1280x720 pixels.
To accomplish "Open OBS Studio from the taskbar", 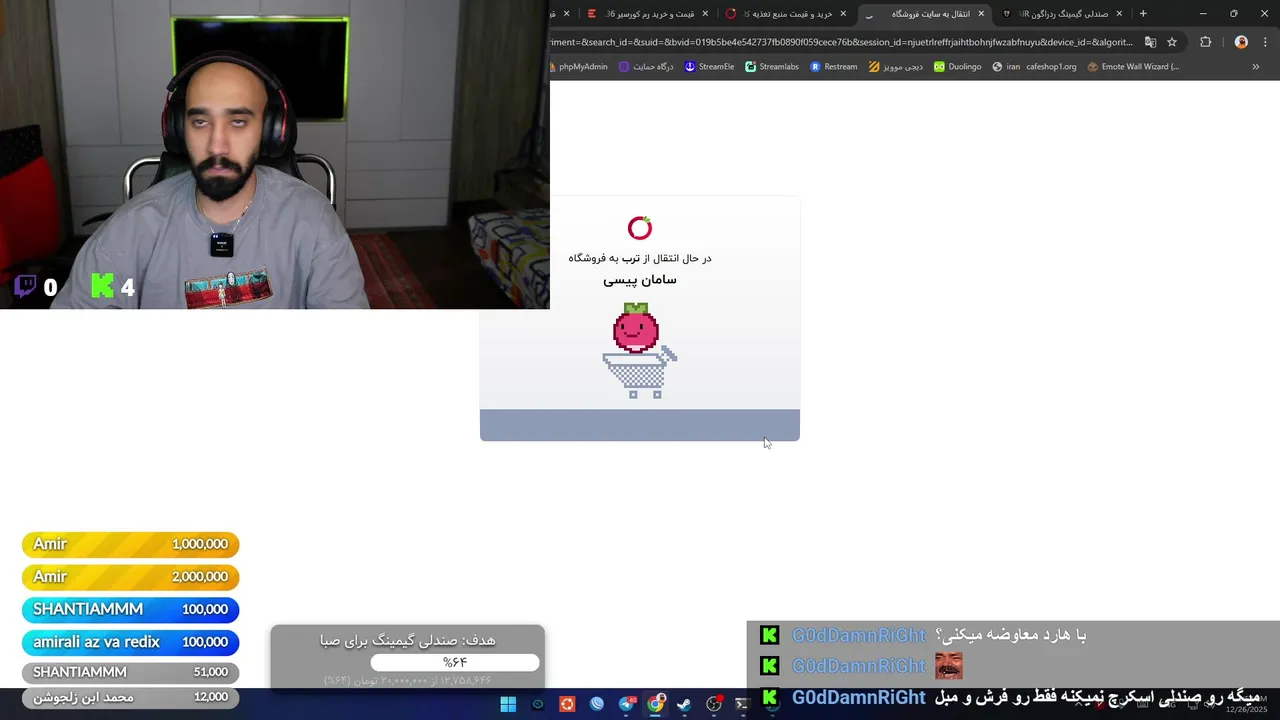I will click(x=714, y=704).
